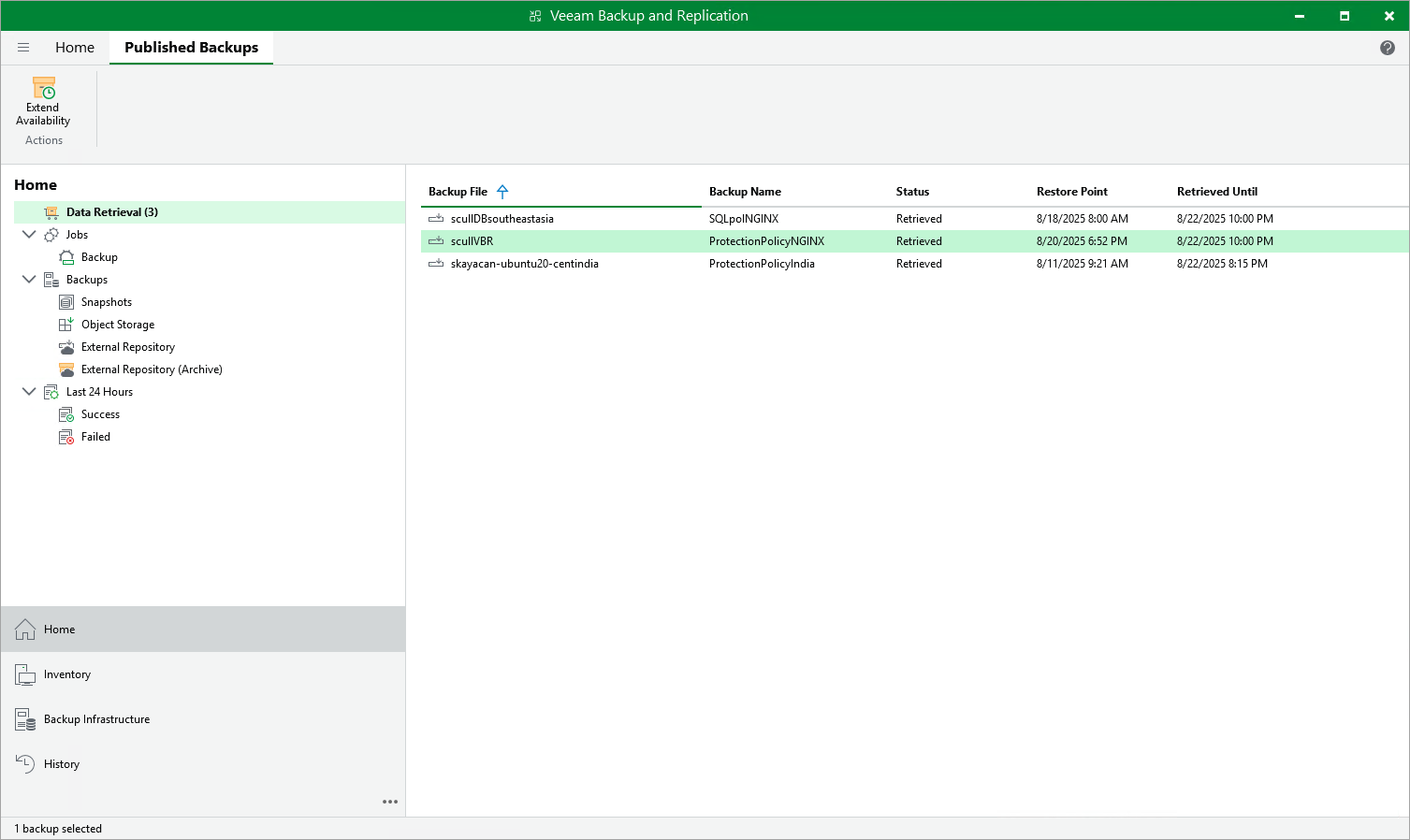Screen dimensions: 1410x840
Task: Open the hamburger main menu
Action: [23, 47]
